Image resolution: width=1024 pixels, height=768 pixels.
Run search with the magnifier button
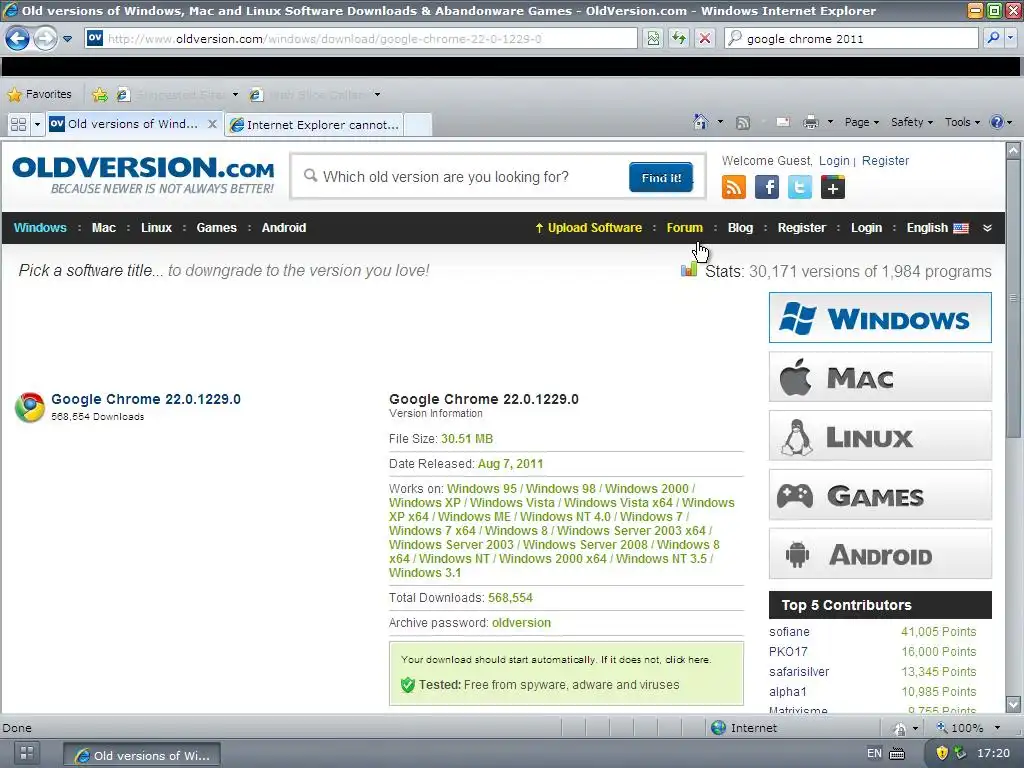(993, 39)
